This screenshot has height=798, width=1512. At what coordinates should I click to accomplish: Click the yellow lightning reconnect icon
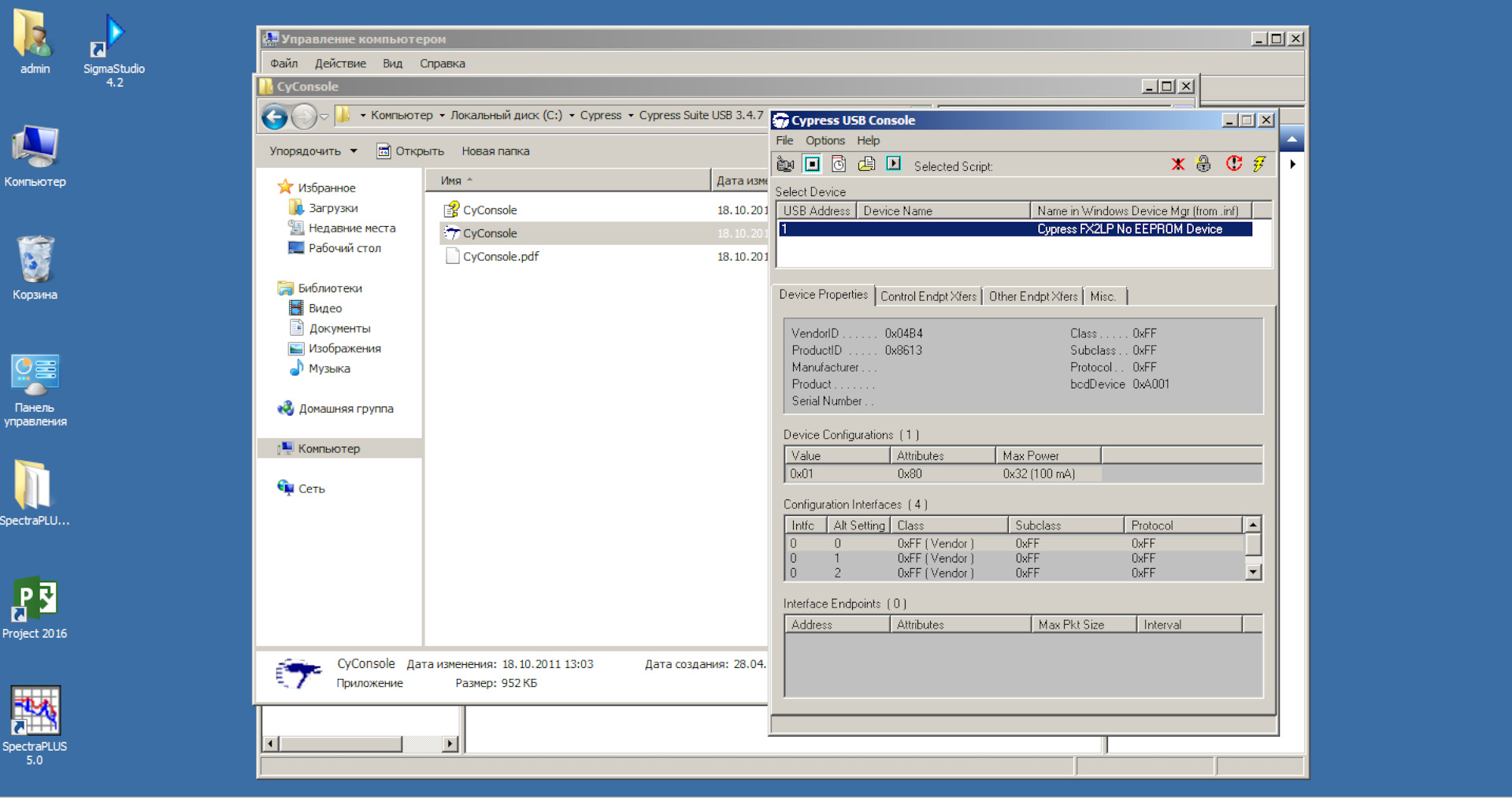pos(1259,164)
